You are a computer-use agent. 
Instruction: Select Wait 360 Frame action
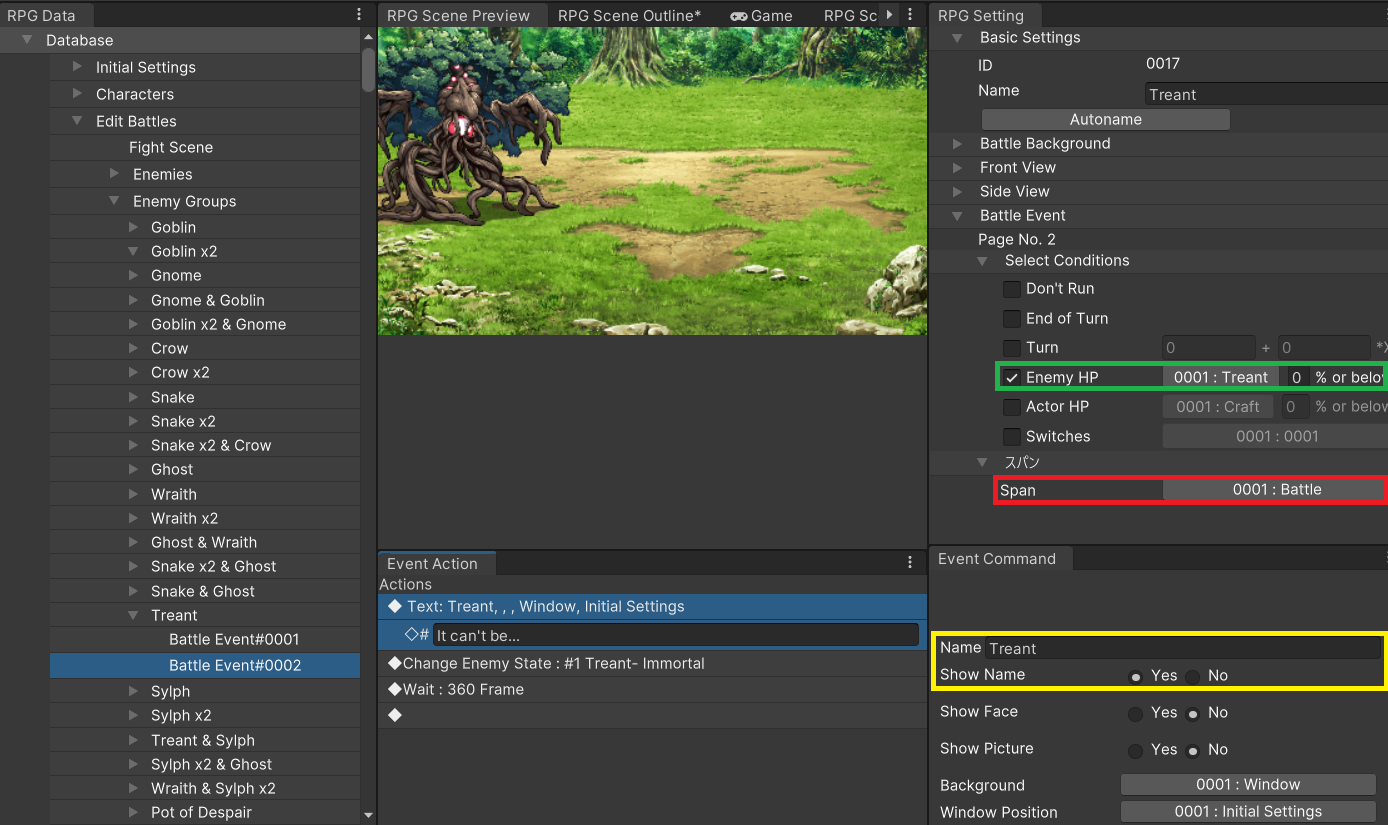coord(652,689)
